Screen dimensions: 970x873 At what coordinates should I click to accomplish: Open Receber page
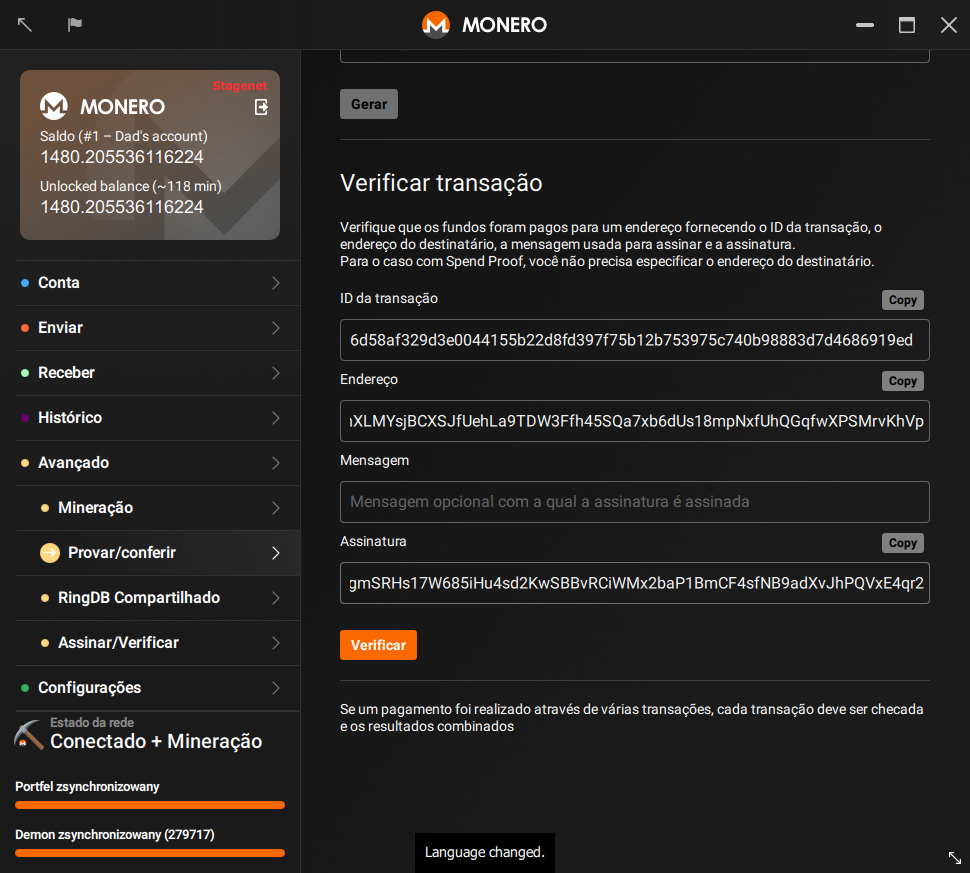coord(158,373)
